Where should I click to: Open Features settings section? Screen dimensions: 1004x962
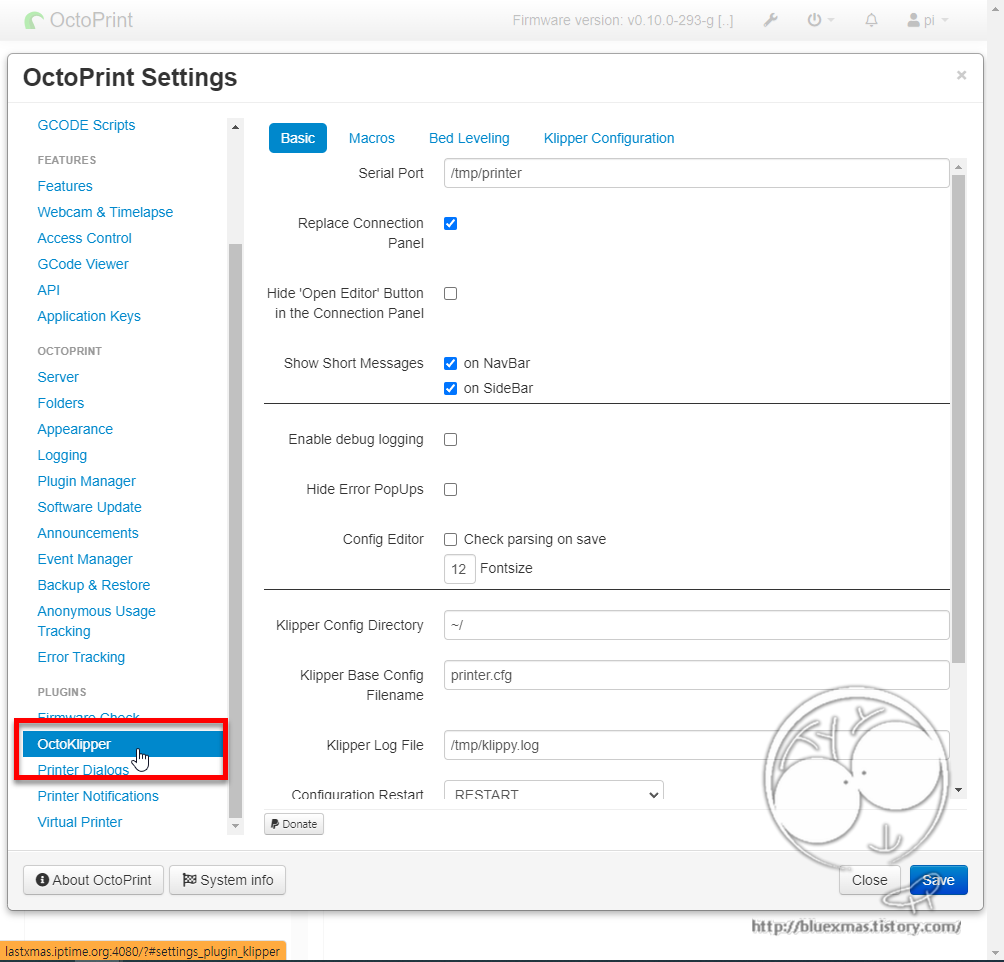pyautogui.click(x=65, y=186)
